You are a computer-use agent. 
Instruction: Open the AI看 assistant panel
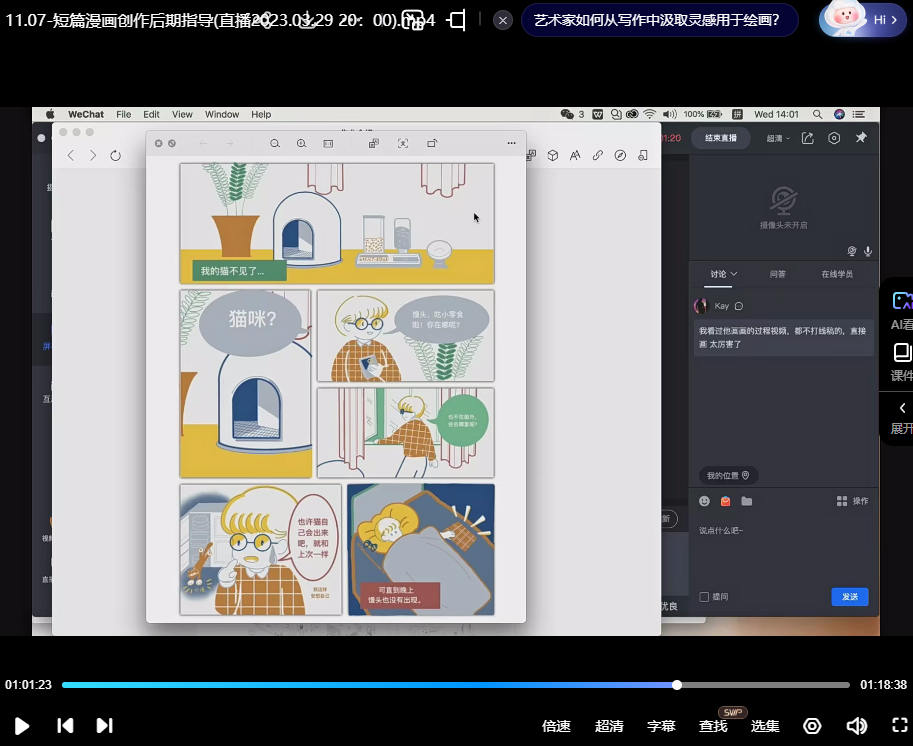point(901,308)
